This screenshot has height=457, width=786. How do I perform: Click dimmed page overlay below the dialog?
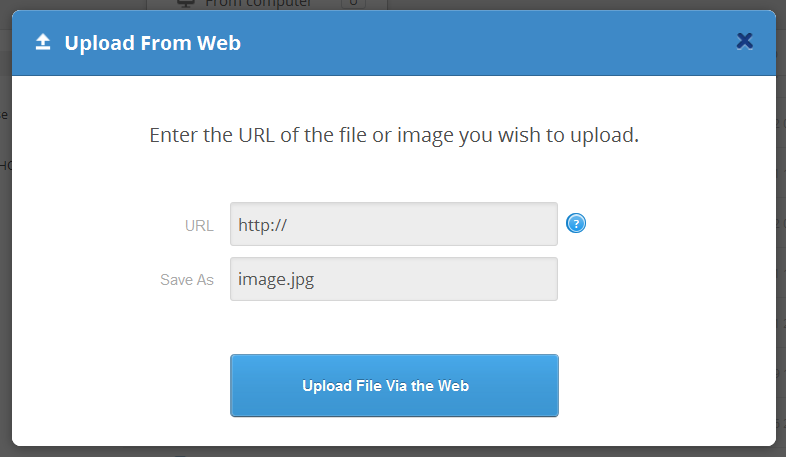pyautogui.click(x=393, y=452)
